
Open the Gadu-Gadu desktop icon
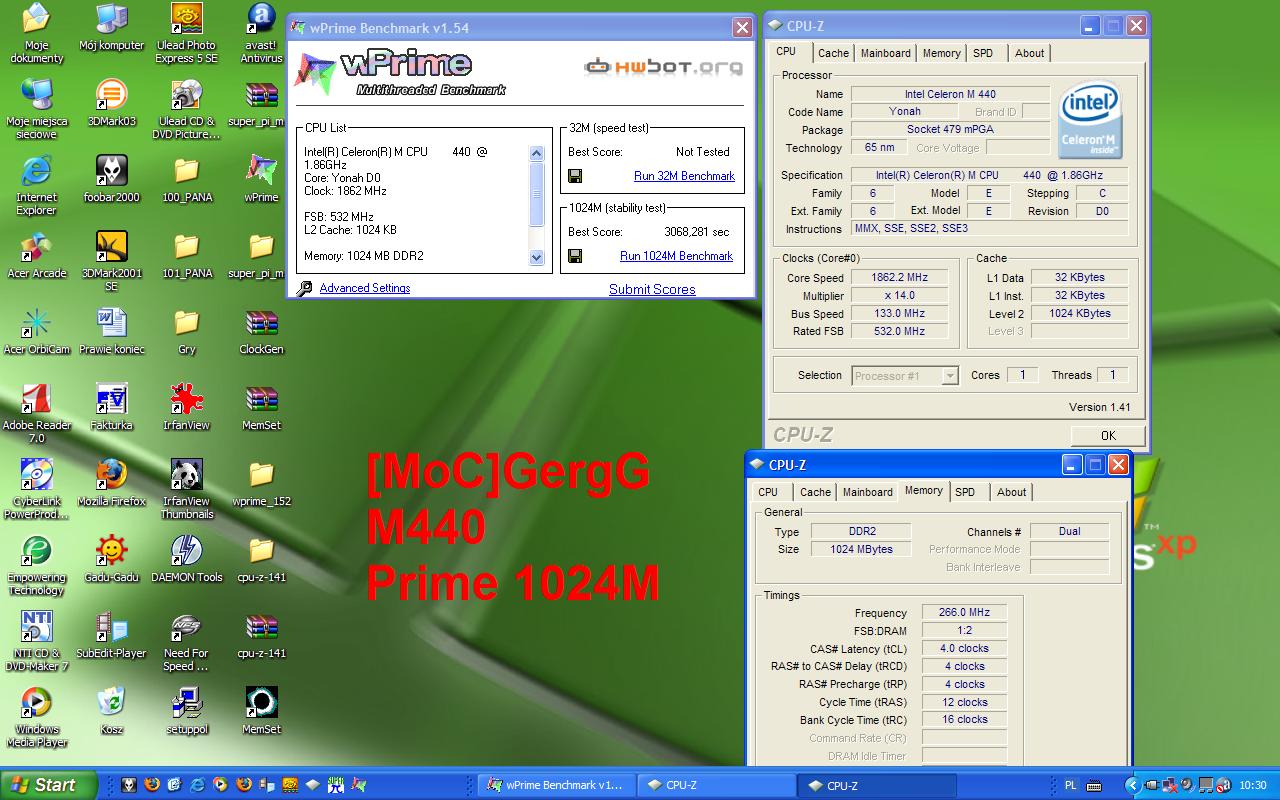tap(111, 560)
